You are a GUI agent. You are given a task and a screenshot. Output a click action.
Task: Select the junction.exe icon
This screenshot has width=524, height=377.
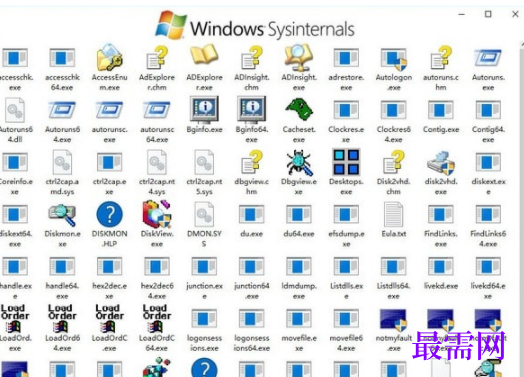204,267
